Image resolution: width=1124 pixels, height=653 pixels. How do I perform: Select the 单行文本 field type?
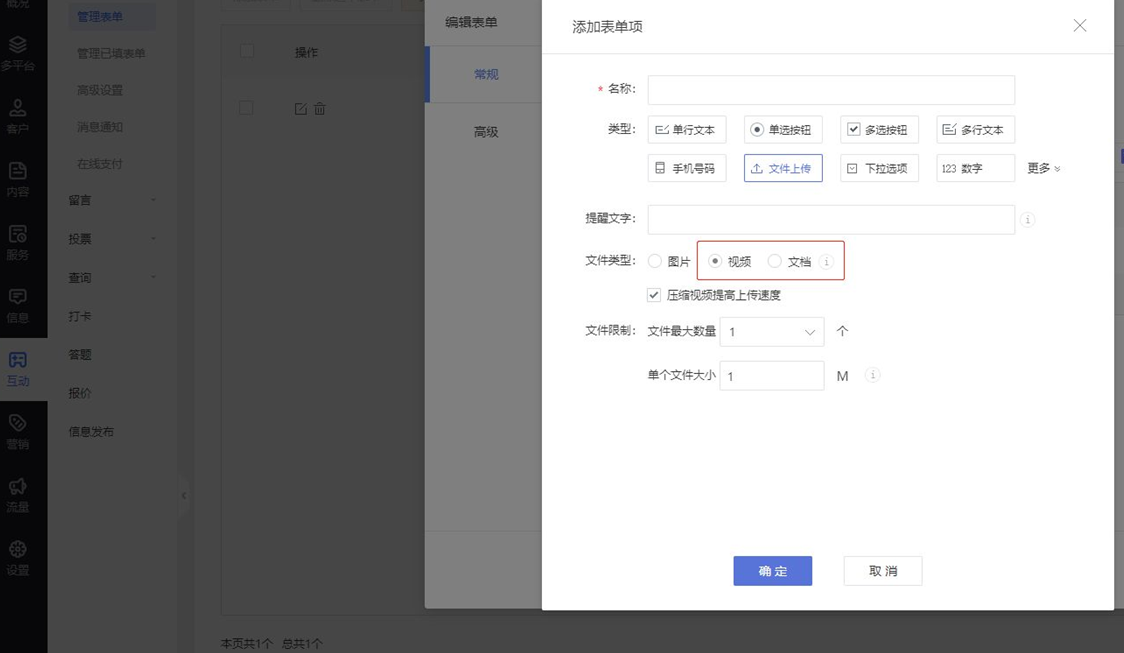point(687,130)
